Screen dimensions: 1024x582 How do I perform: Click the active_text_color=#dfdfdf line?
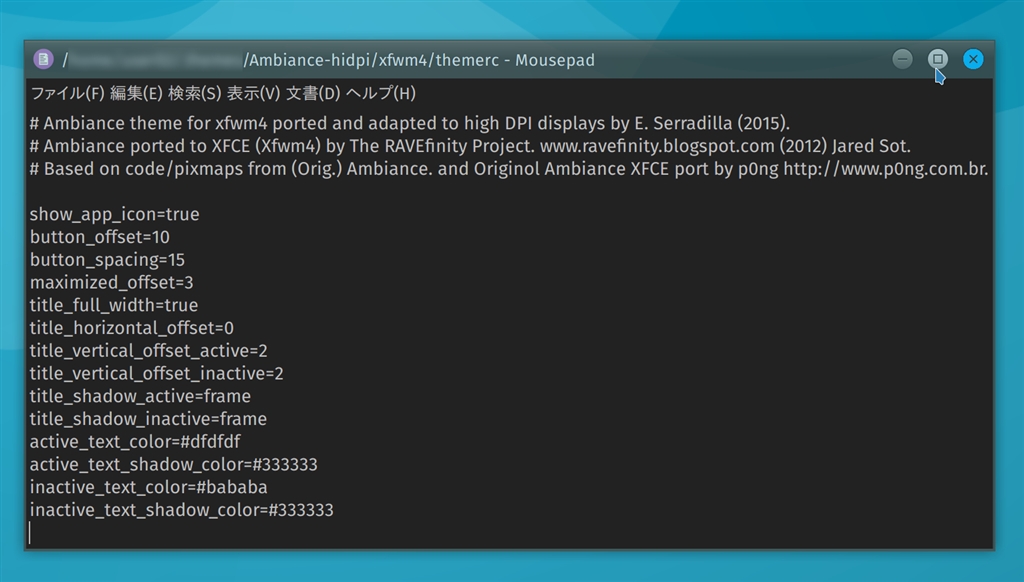click(x=135, y=442)
